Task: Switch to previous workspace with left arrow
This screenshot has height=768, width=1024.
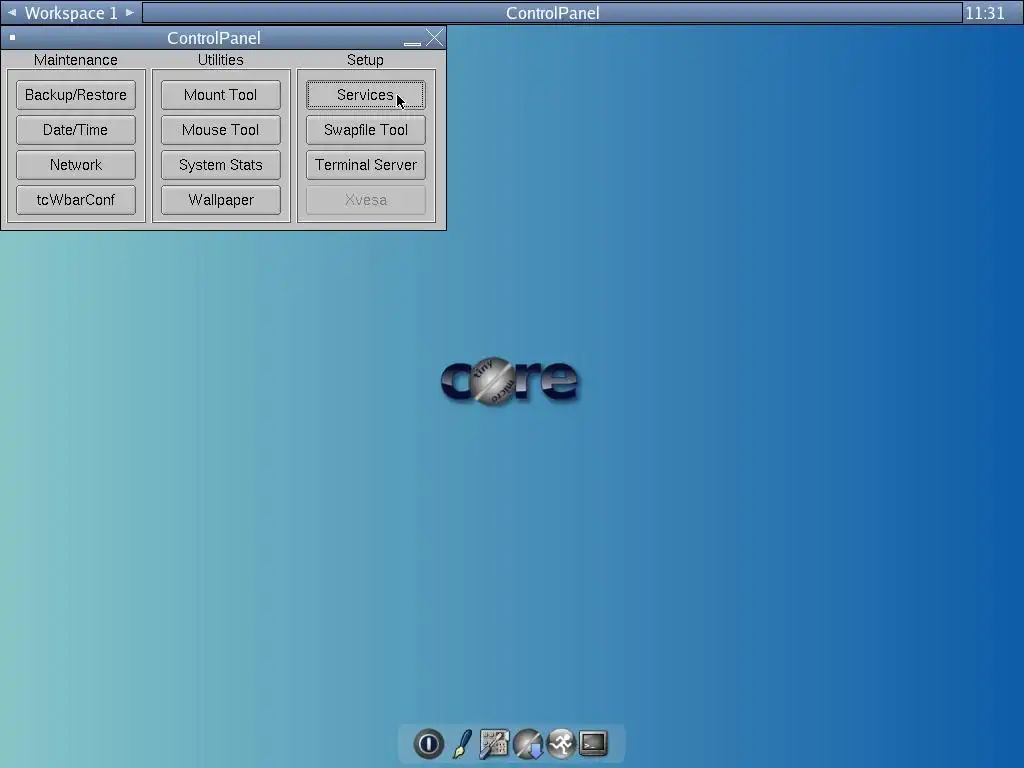Action: (x=12, y=12)
